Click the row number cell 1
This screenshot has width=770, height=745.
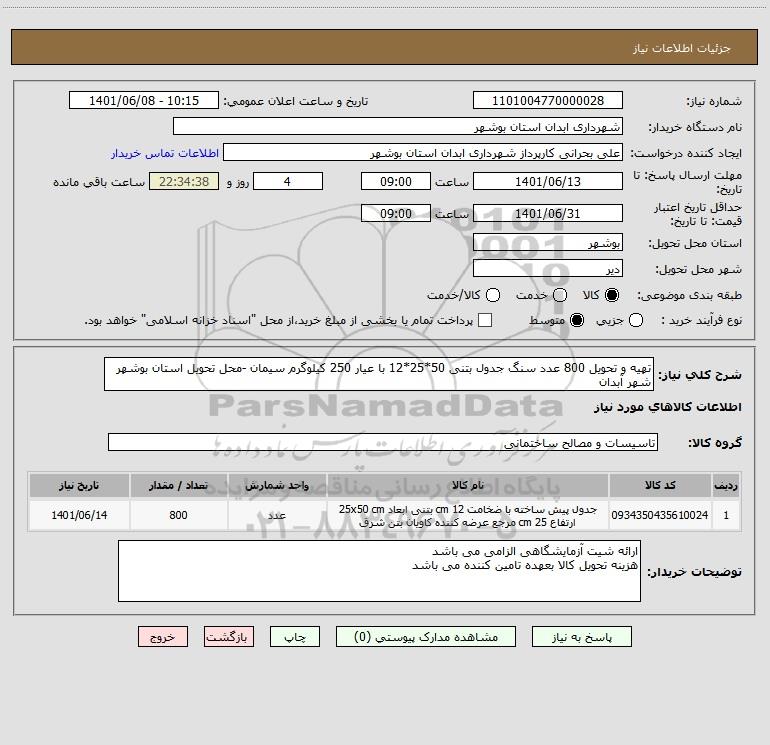click(x=726, y=515)
